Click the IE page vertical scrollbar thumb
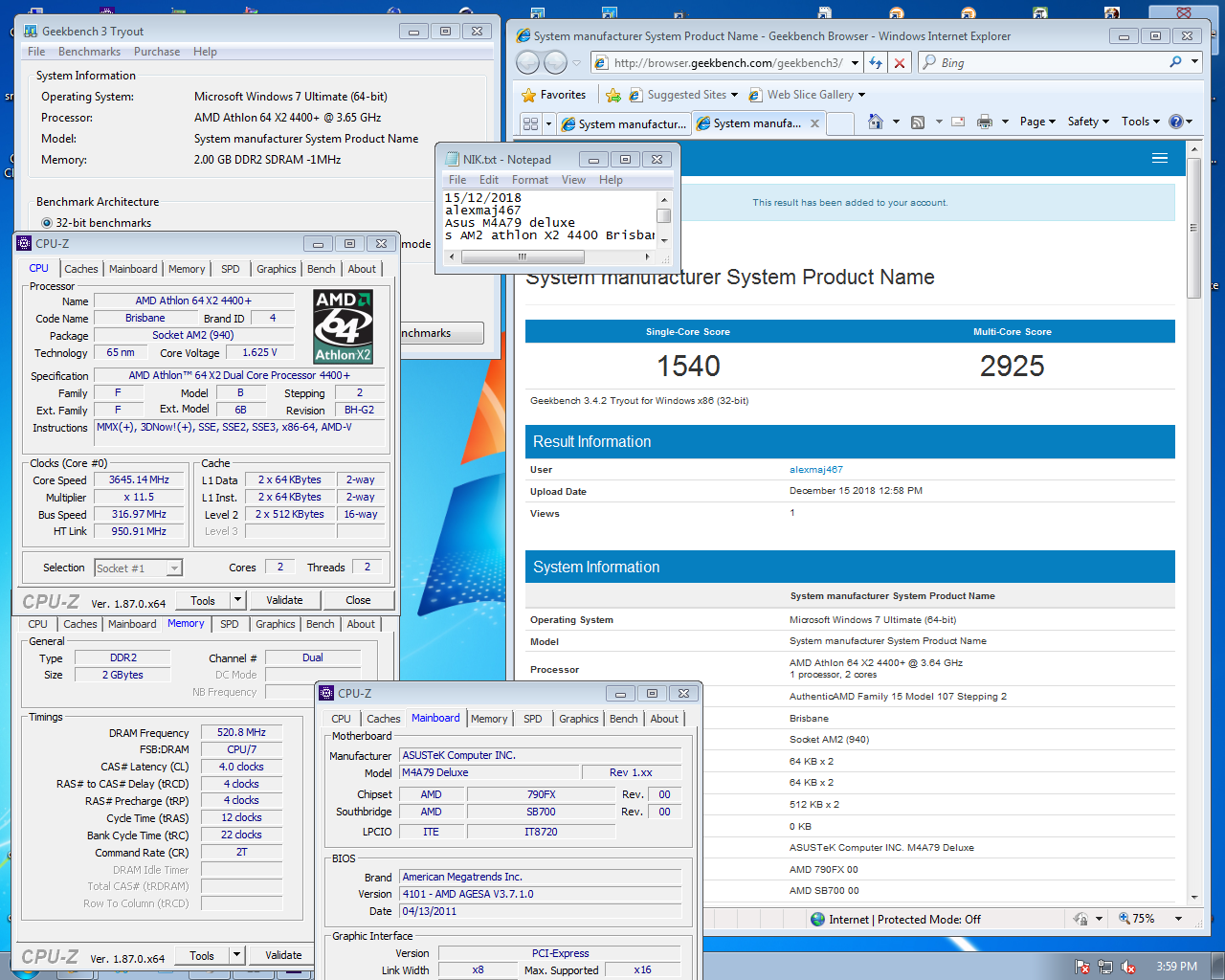The height and width of the screenshot is (980, 1225). click(x=1193, y=228)
